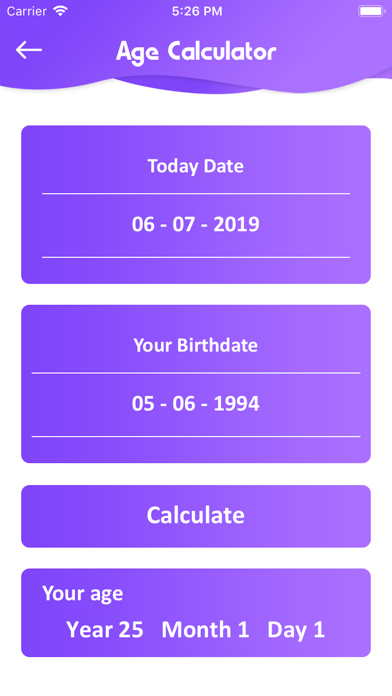The height and width of the screenshot is (696, 392).
Task: Tap the Day 1 result
Action: coord(296,630)
